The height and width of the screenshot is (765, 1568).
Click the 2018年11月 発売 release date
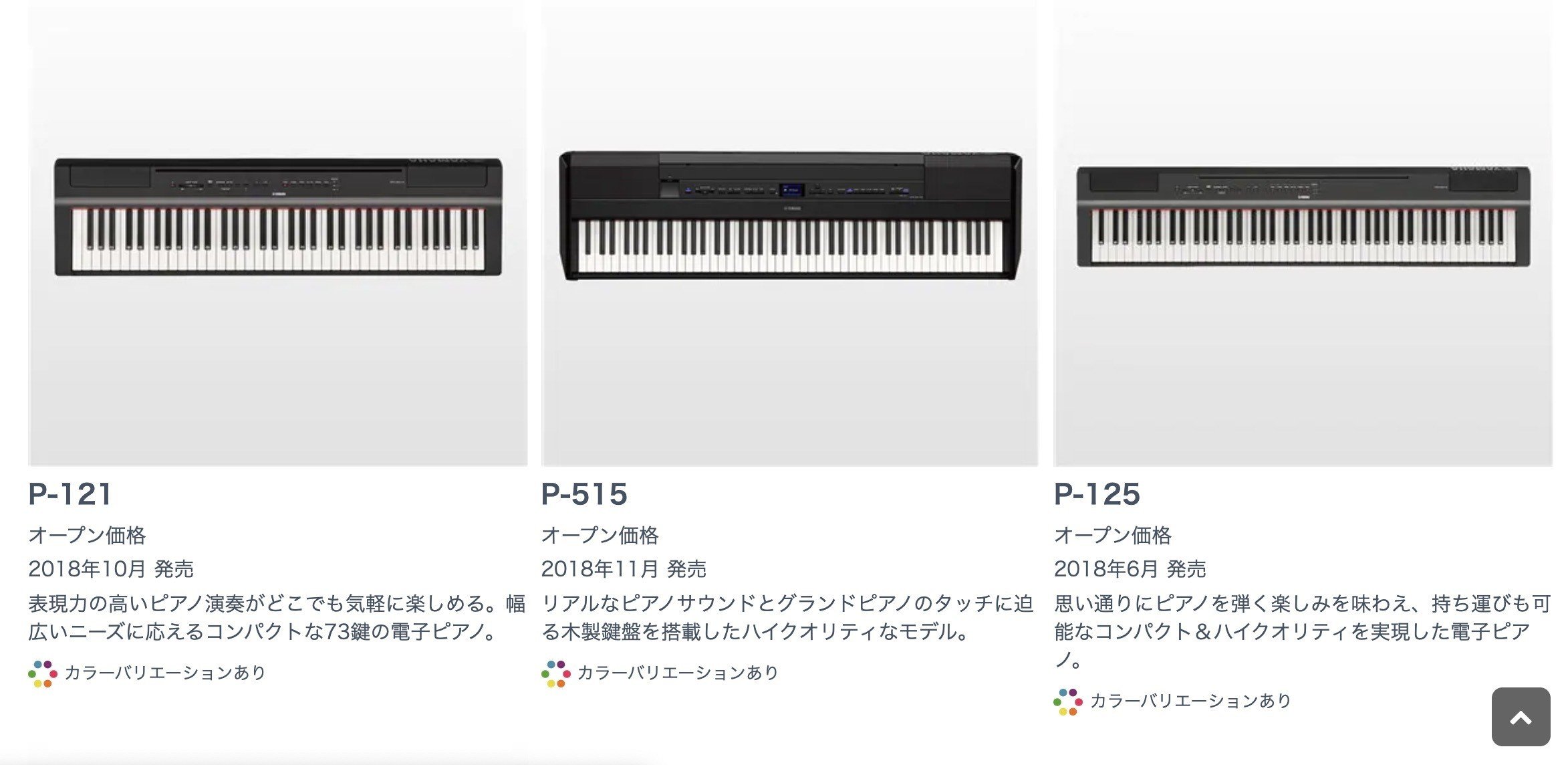click(624, 569)
